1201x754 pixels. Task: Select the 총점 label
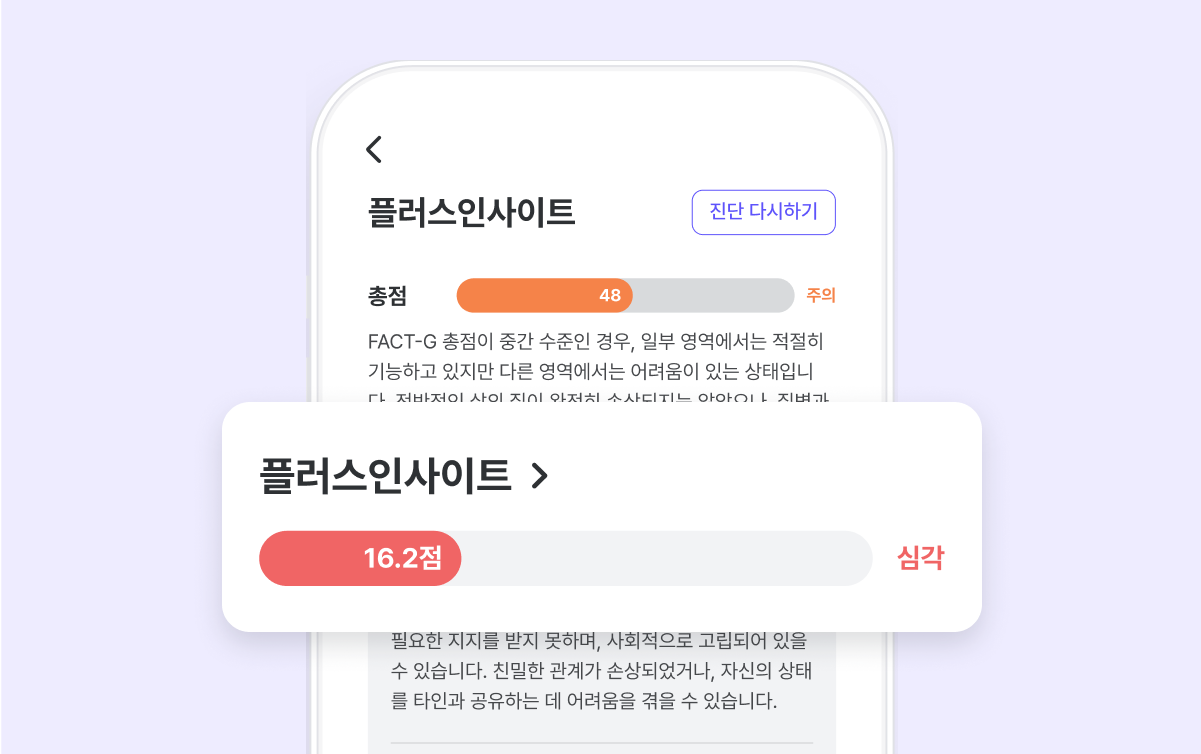tap(387, 296)
